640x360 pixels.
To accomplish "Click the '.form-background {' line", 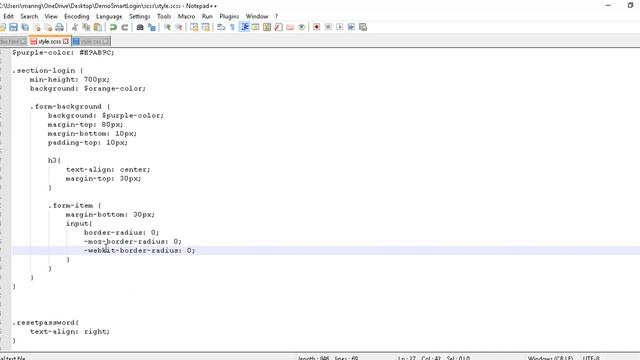I will point(70,107).
